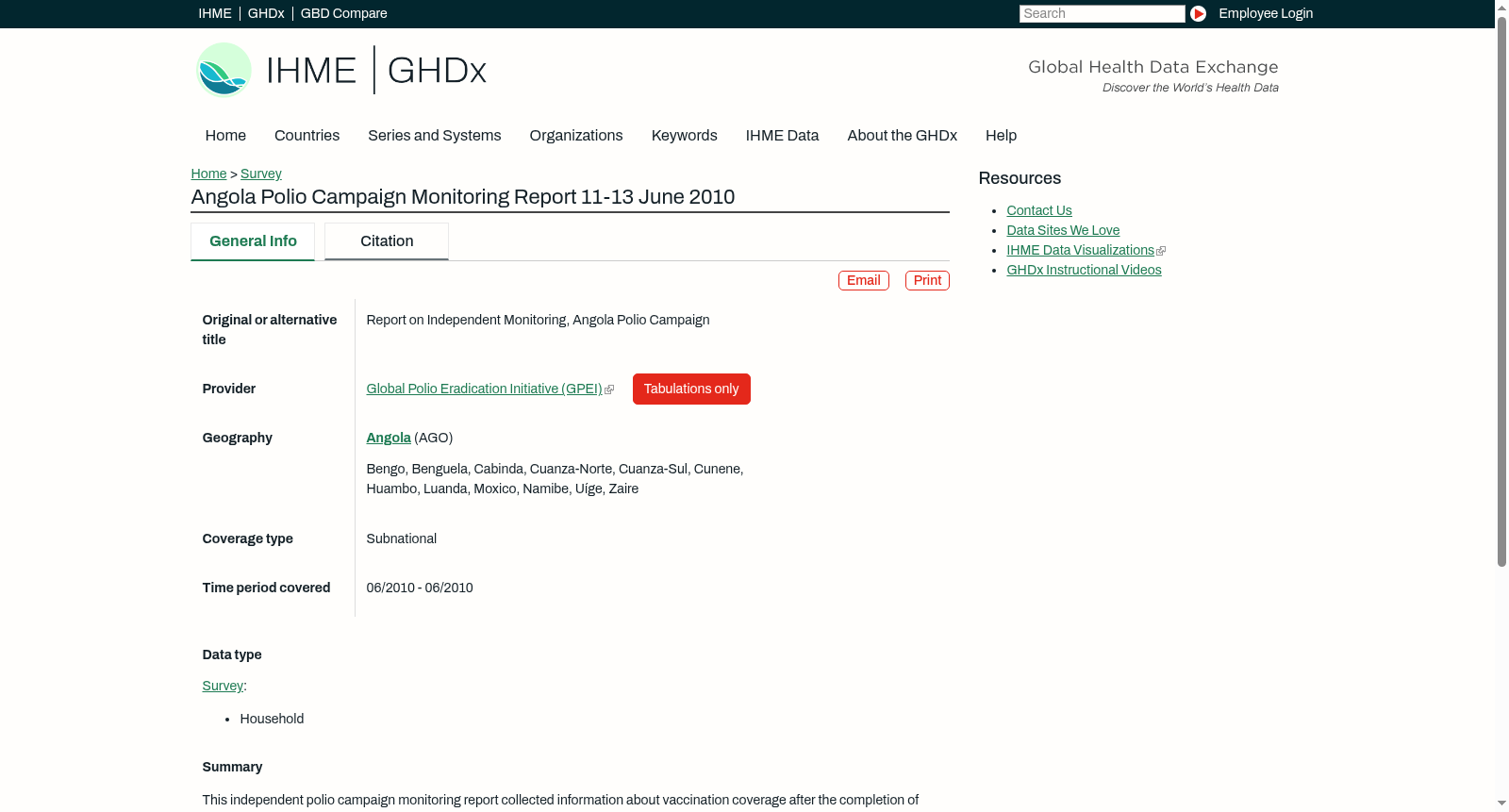Switch to the General Info tab
Image resolution: width=1509 pixels, height=812 pixels.
click(x=253, y=241)
